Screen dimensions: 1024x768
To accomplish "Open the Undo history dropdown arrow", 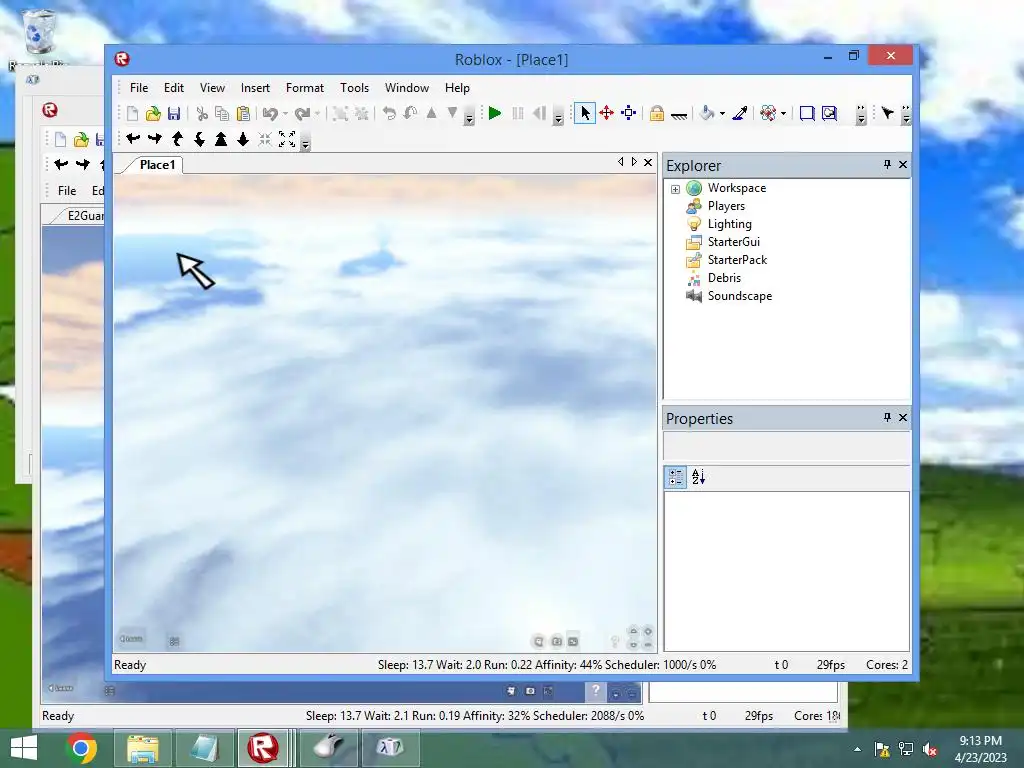I will coord(285,114).
